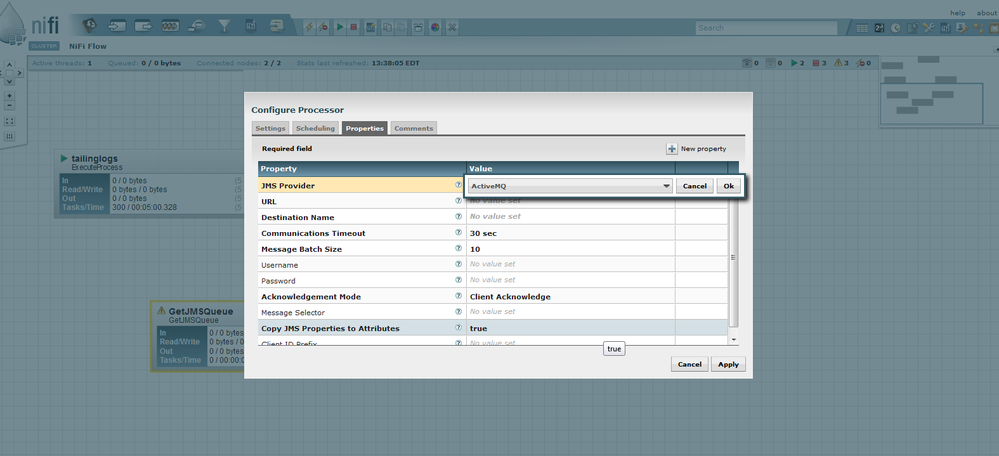Click the Delete toolbar icon
This screenshot has width=999, height=456.
click(452, 27)
